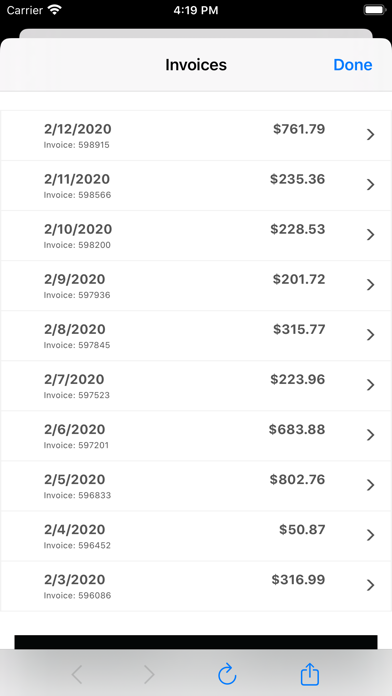The height and width of the screenshot is (696, 392).
Task: Open chevron for invoice 598915
Action: click(x=370, y=135)
